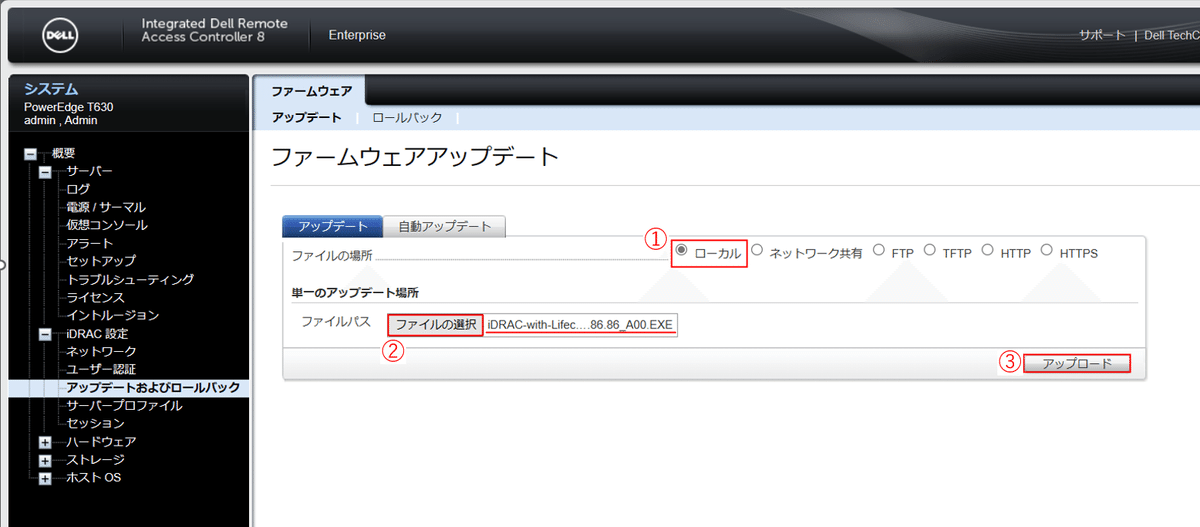Select the ストレージ tree label
Screen dimensions: 1200x527
click(95, 460)
